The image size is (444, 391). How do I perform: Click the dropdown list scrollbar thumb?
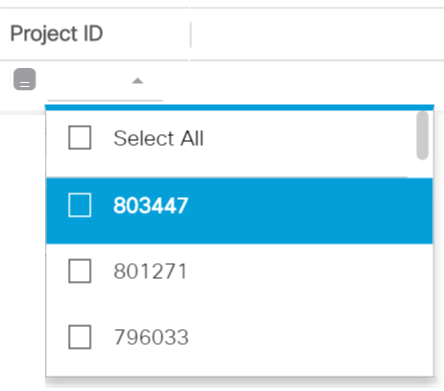click(422, 135)
